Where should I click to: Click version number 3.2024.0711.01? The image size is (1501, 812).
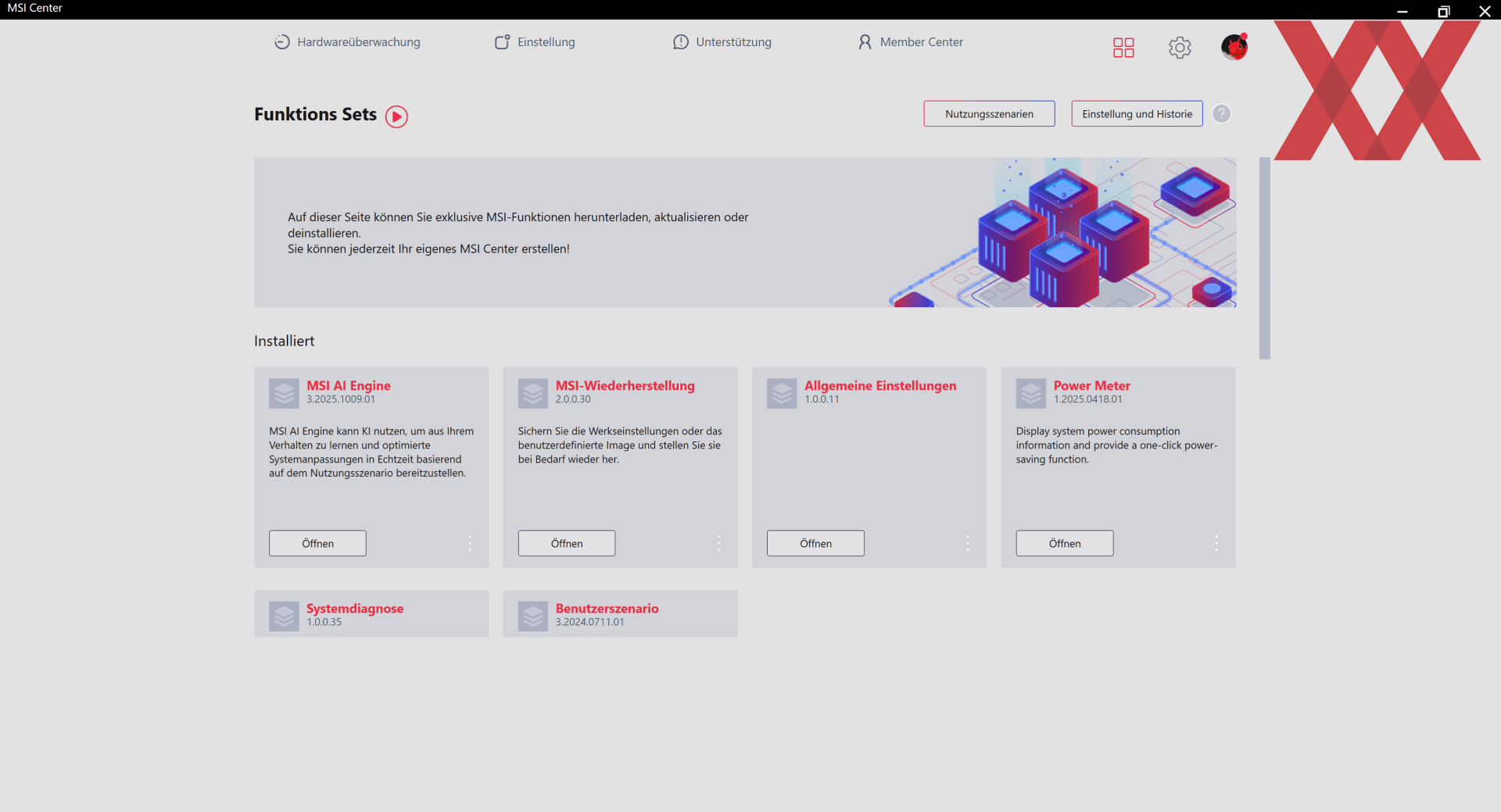point(589,622)
